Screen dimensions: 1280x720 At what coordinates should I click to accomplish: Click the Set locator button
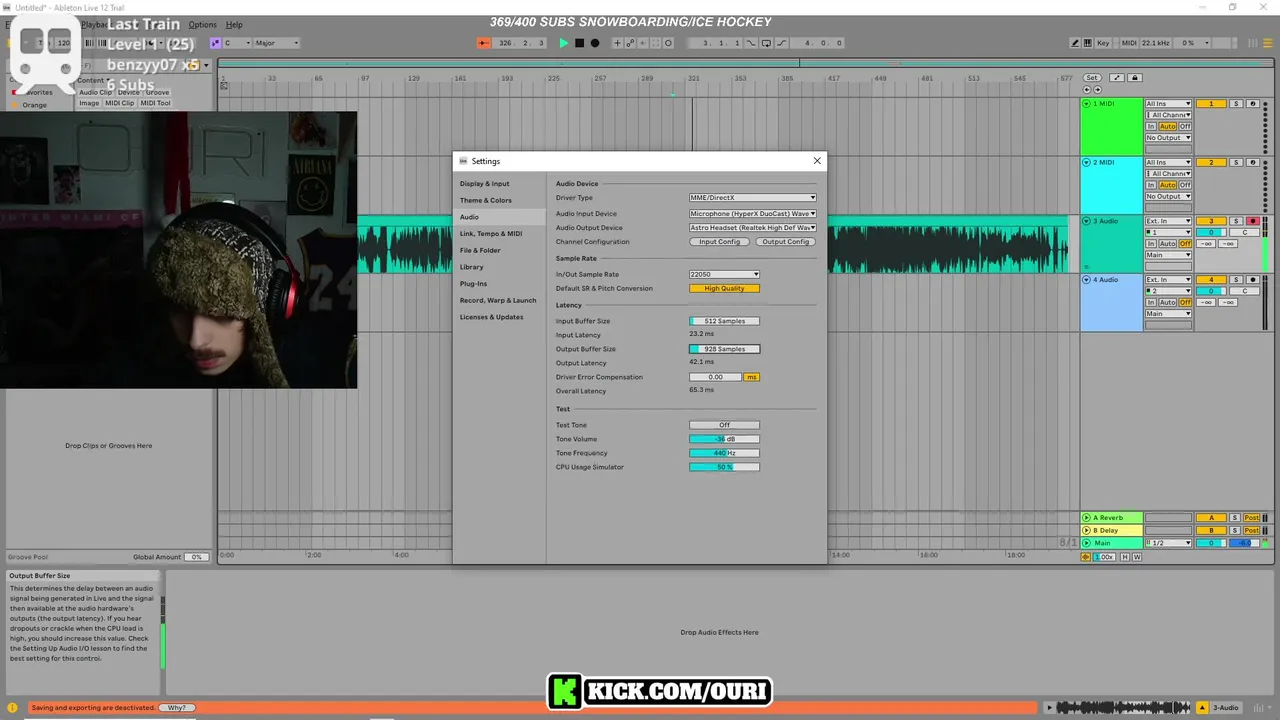(x=1091, y=78)
